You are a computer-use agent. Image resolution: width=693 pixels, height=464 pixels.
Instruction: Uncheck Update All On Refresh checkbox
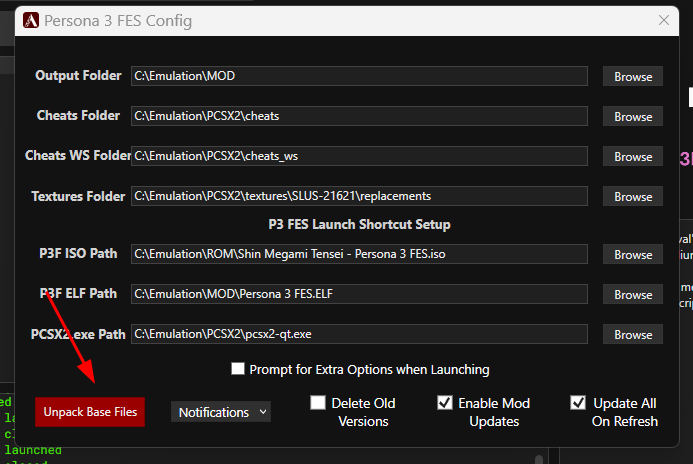pos(578,403)
